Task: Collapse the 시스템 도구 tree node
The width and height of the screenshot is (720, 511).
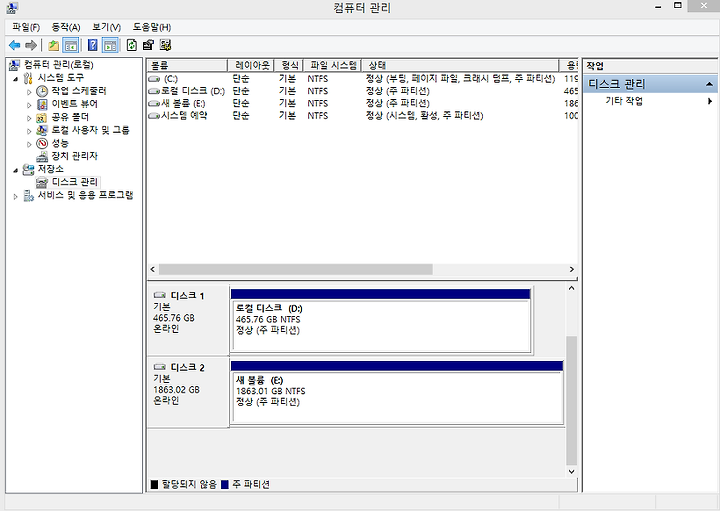Action: 16,79
